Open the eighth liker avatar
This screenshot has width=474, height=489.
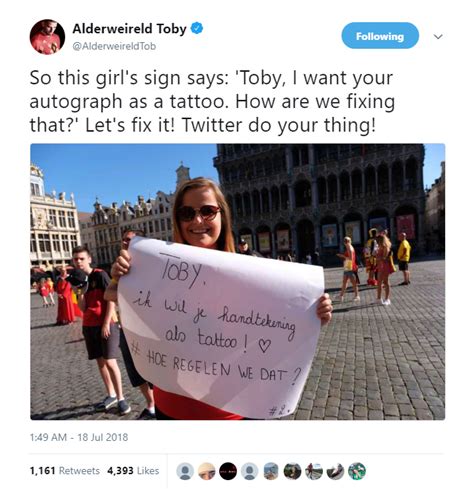point(335,471)
